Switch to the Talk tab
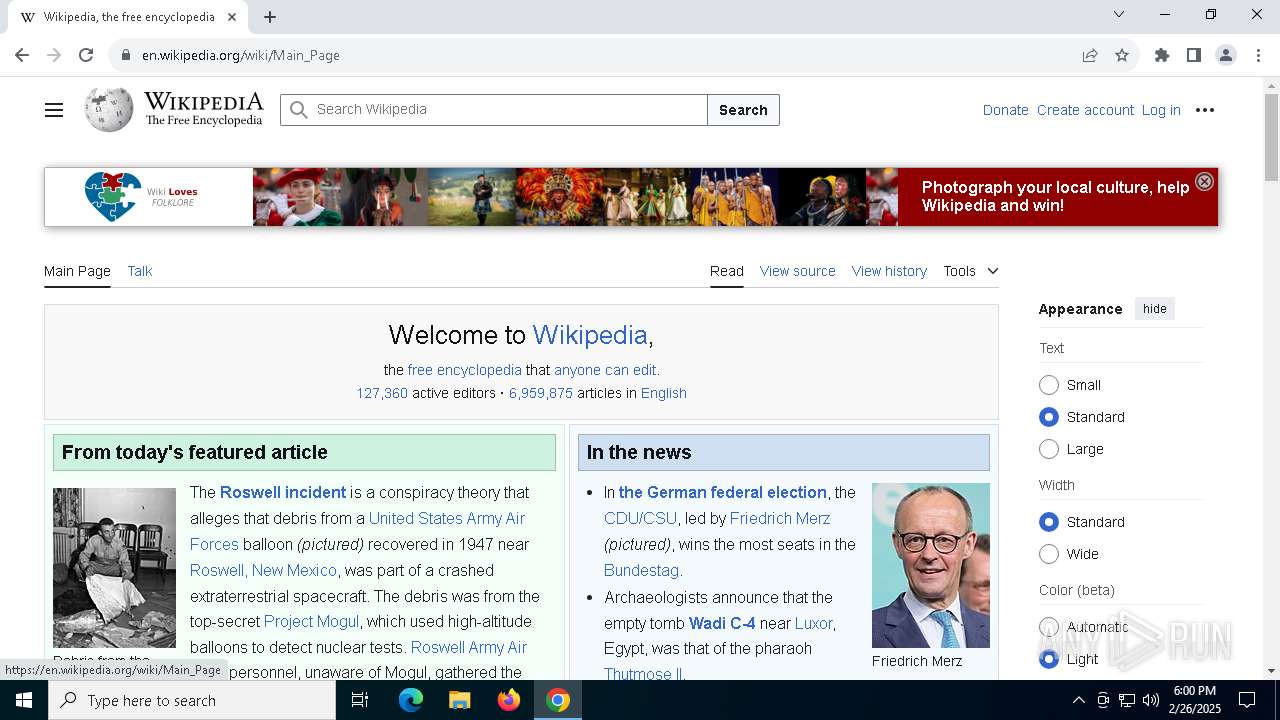 pyautogui.click(x=140, y=271)
